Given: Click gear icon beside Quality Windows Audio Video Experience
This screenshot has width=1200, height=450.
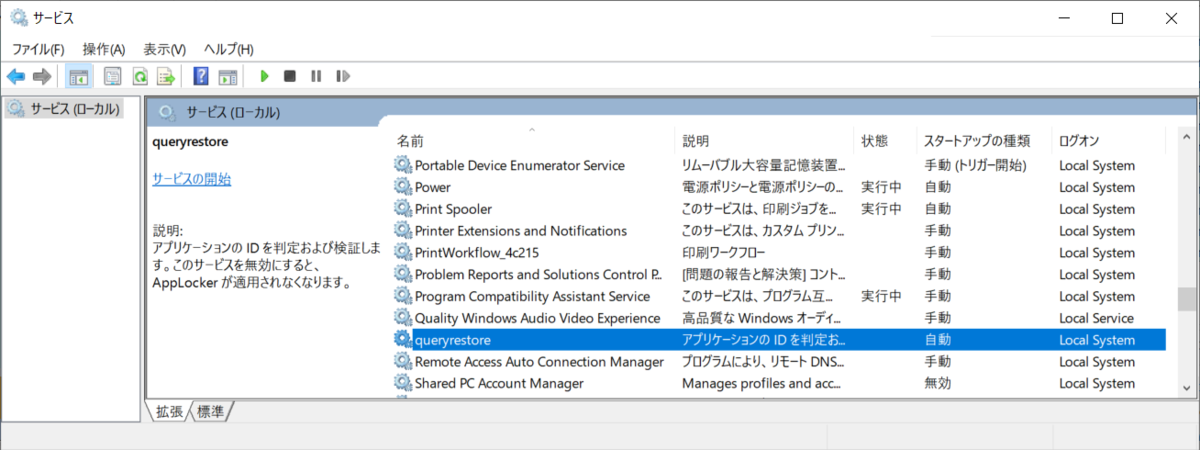Looking at the screenshot, I should tap(403, 318).
